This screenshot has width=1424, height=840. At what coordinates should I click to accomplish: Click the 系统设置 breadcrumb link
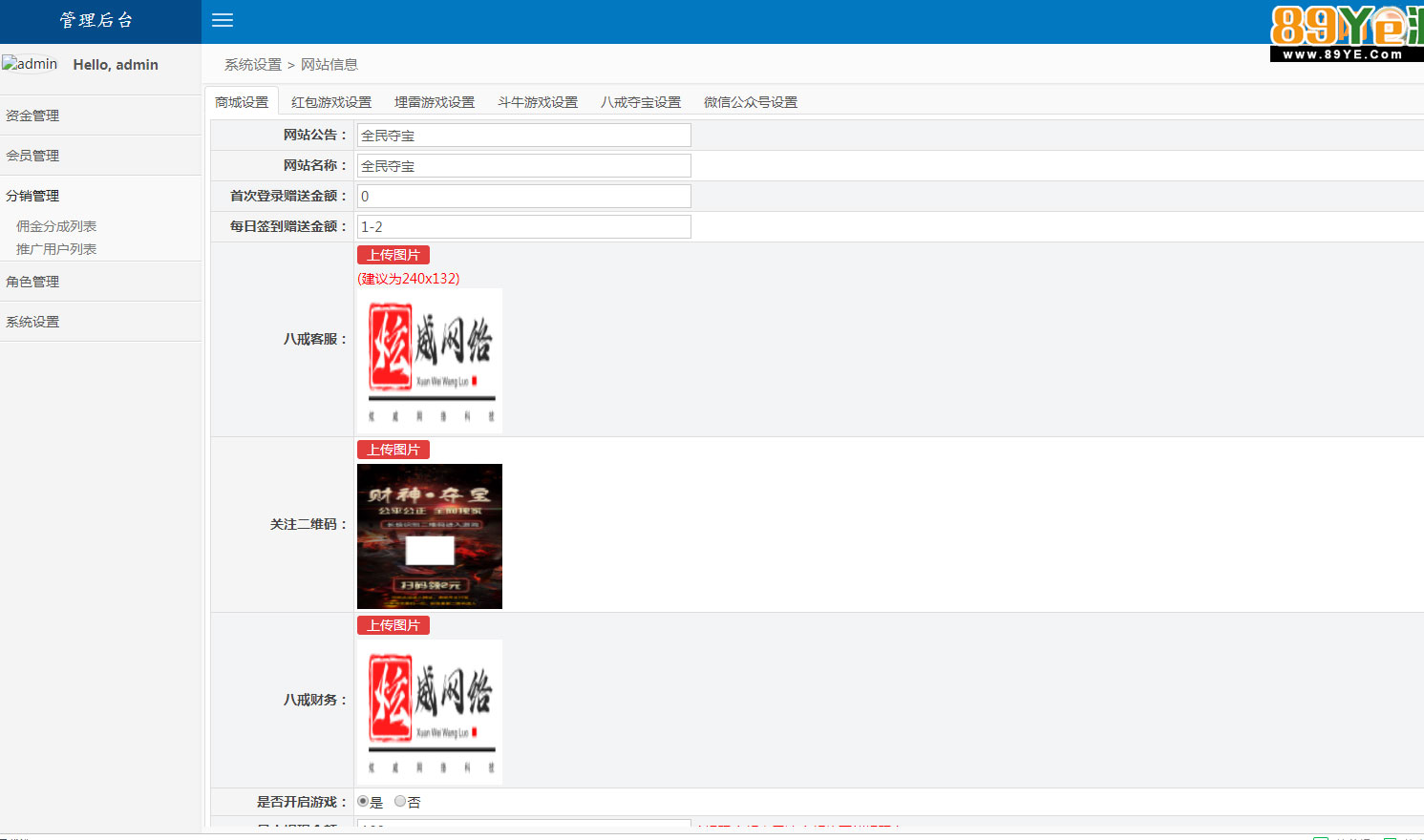(253, 64)
